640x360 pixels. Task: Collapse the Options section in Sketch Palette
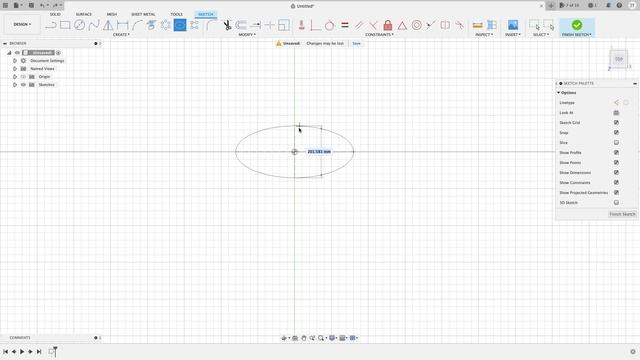(x=558, y=93)
